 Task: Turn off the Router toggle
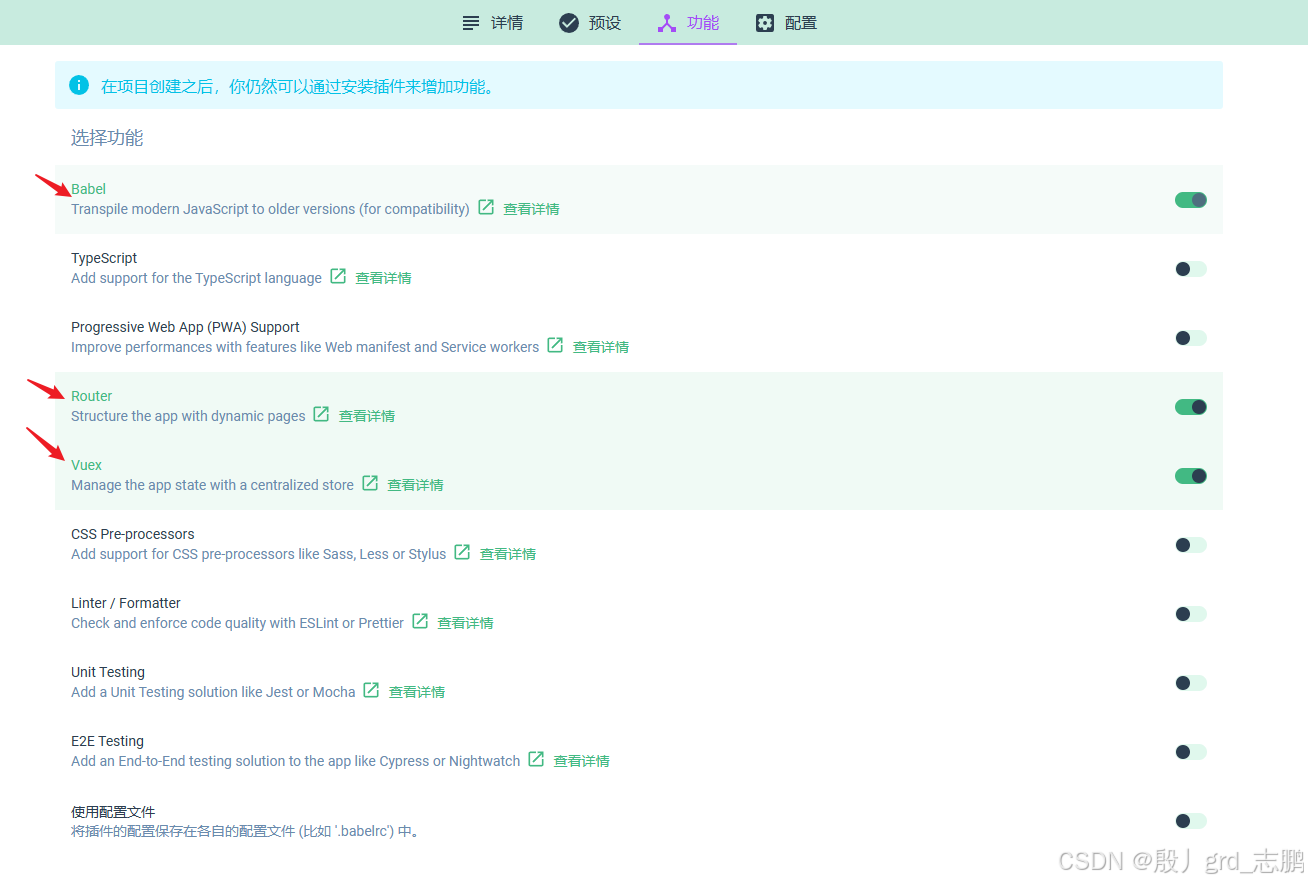pyautogui.click(x=1191, y=407)
